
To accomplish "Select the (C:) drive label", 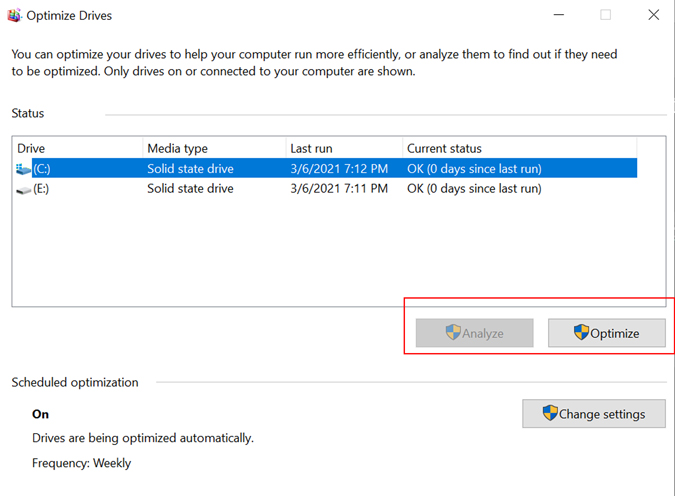I will coord(42,169).
